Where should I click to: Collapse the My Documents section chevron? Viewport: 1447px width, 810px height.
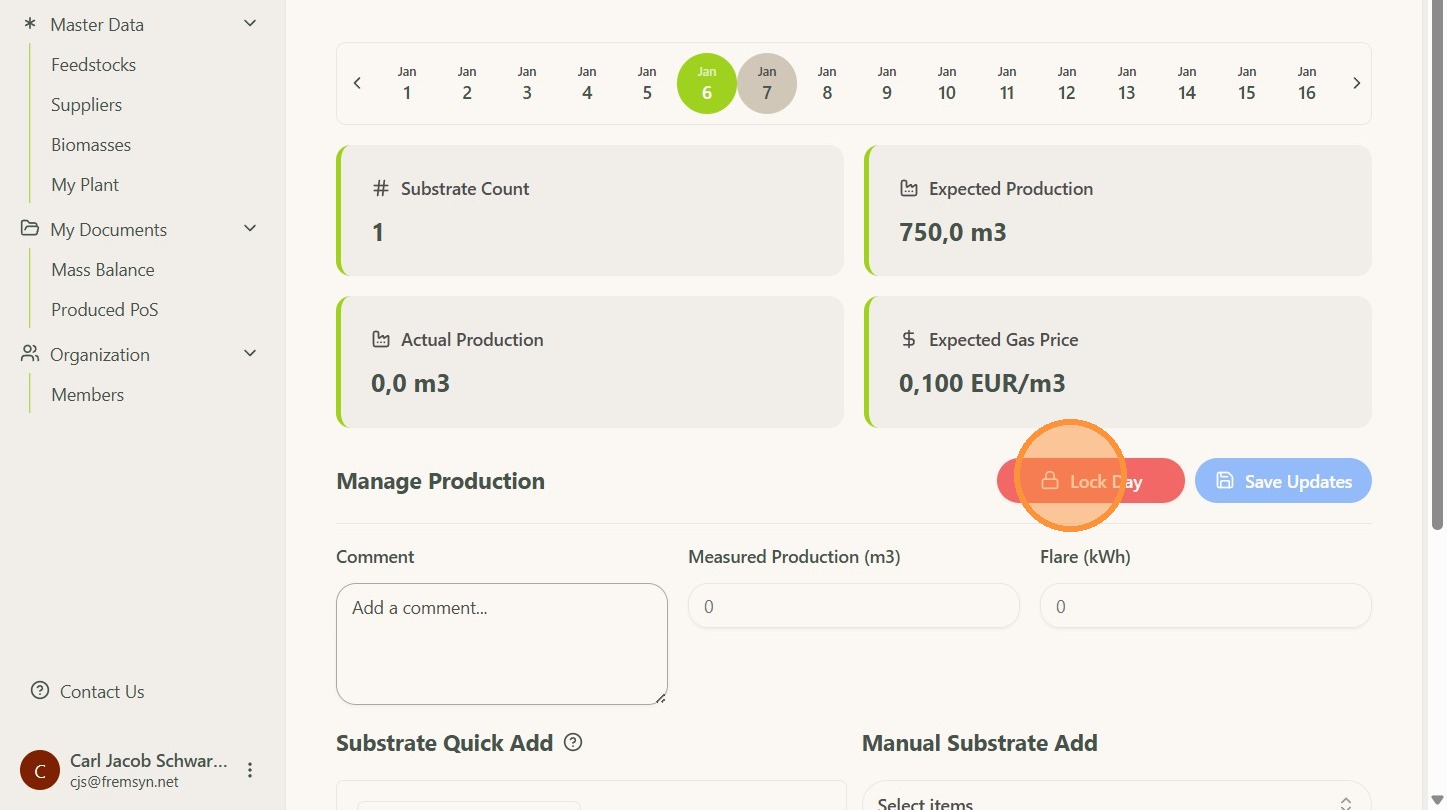(x=250, y=229)
